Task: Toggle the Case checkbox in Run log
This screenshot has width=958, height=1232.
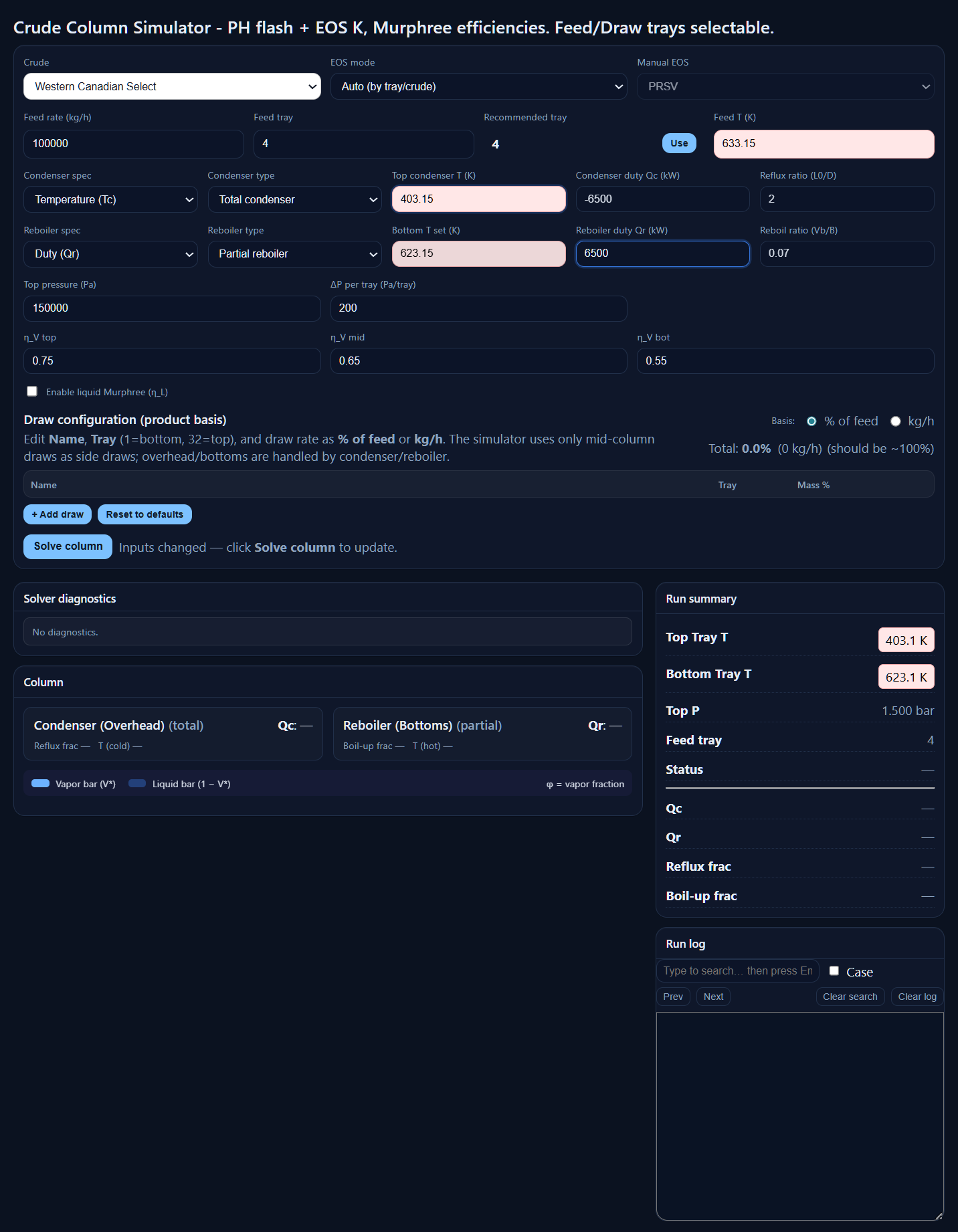Action: [834, 970]
